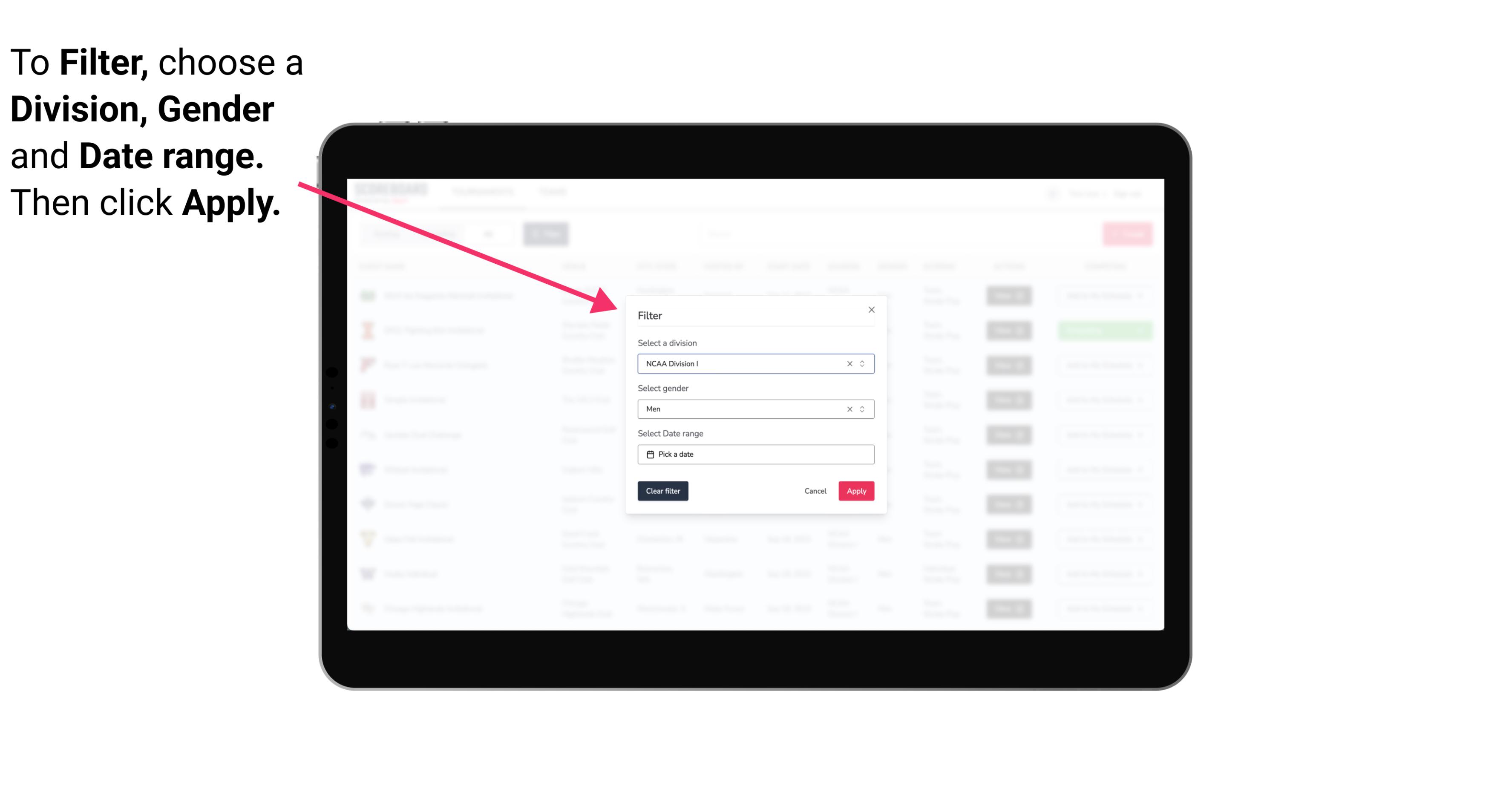Viewport: 1509px width, 812px height.
Task: Click the up/down stepper on division field
Action: click(x=863, y=363)
